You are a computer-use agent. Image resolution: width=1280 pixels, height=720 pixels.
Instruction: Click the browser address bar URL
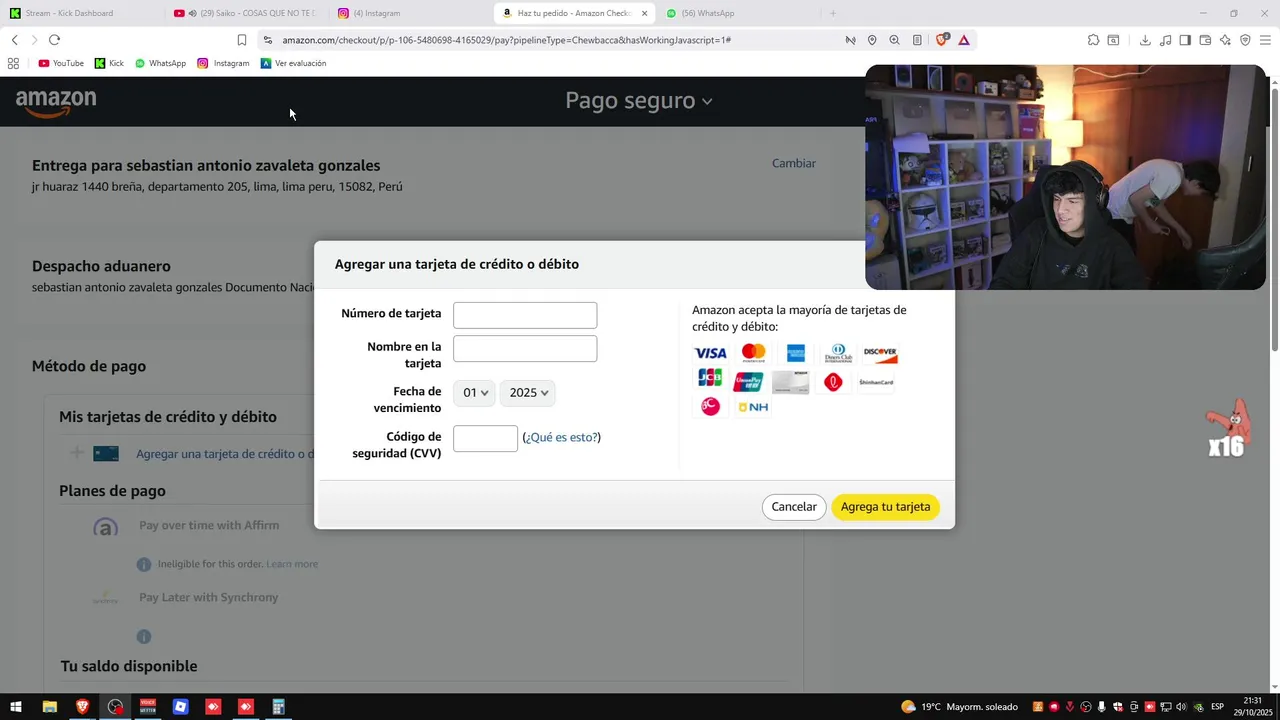(x=506, y=40)
